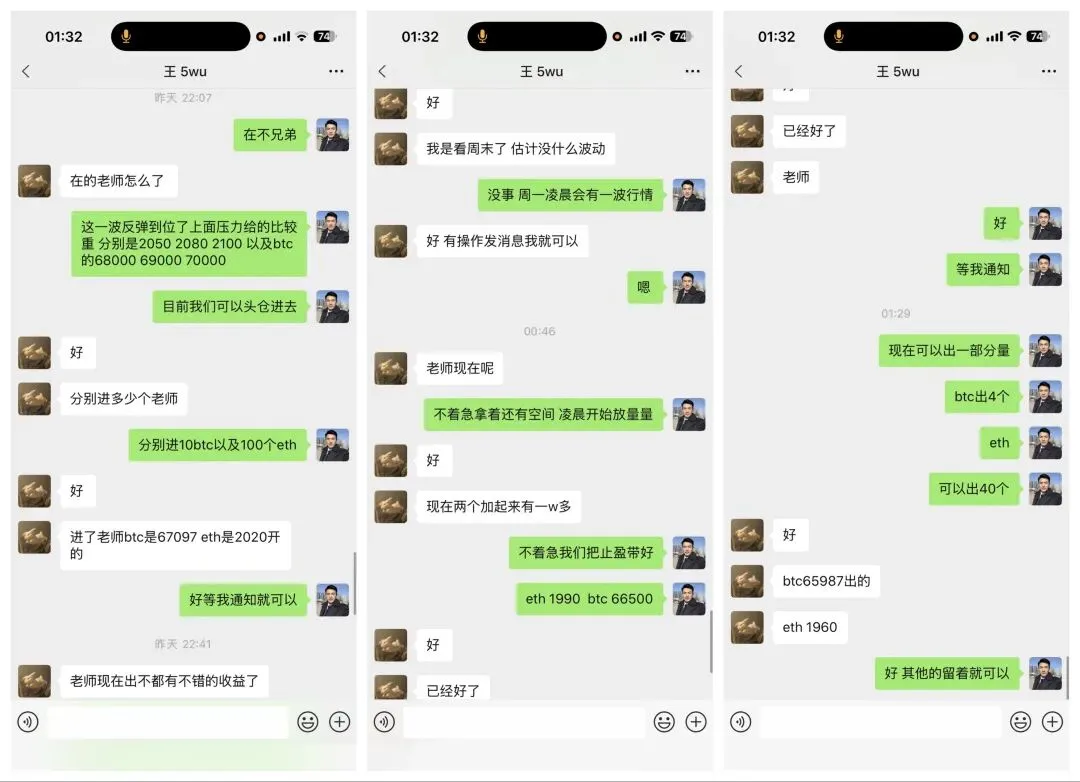The width and height of the screenshot is (1080, 782).
Task: Tap sender avatar beside '在不兄弟' message
Action: 333,134
